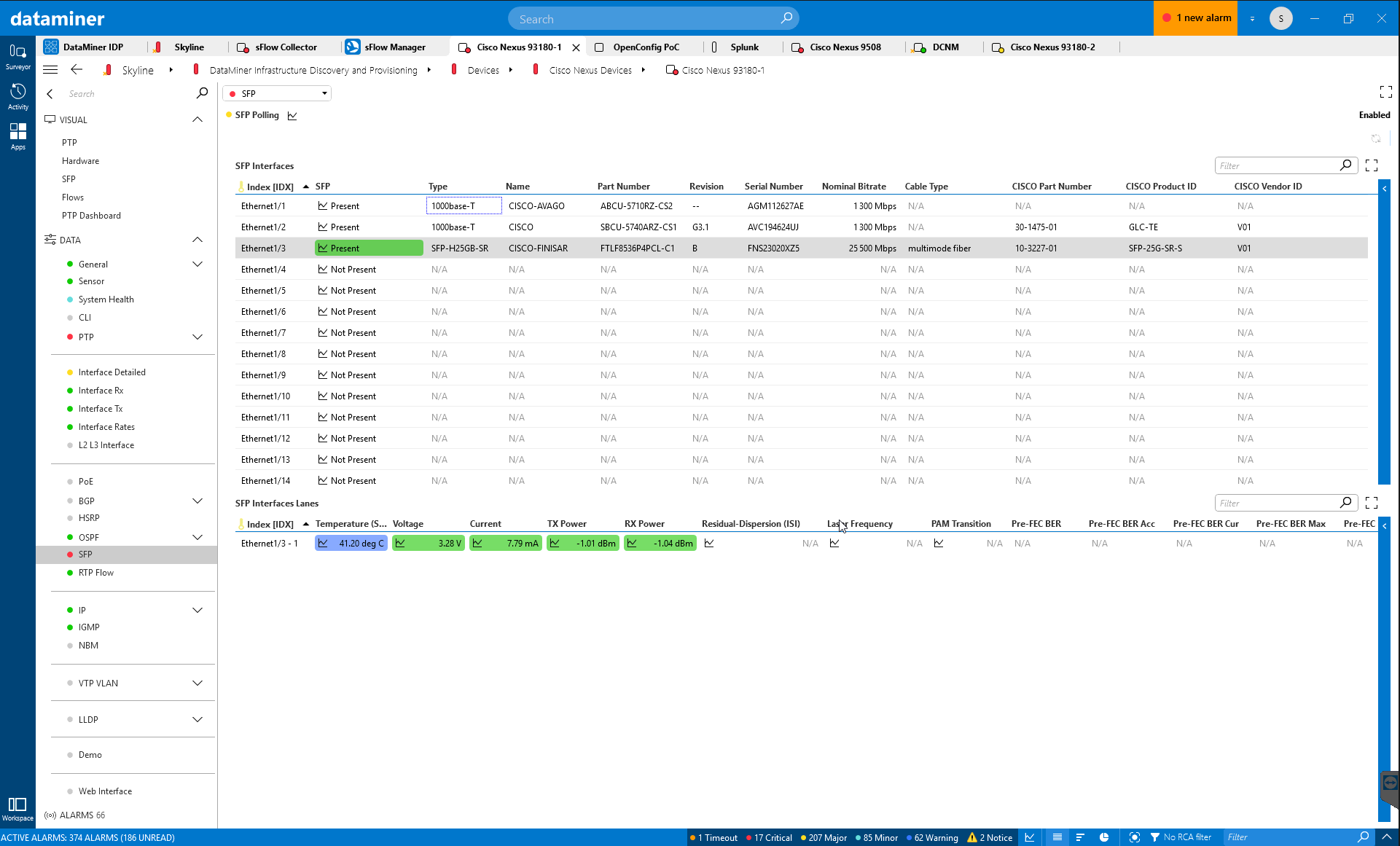Expand the PTP data item chevron
This screenshot has width=1400, height=846.
point(198,337)
